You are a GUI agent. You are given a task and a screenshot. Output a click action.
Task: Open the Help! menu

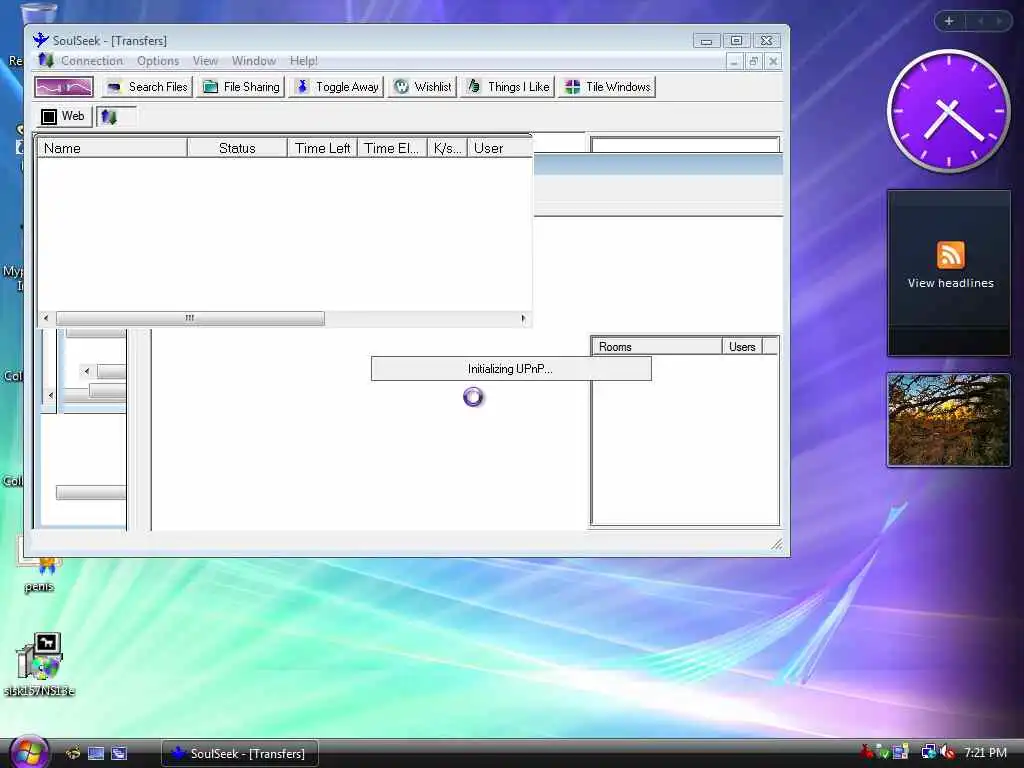[304, 61]
